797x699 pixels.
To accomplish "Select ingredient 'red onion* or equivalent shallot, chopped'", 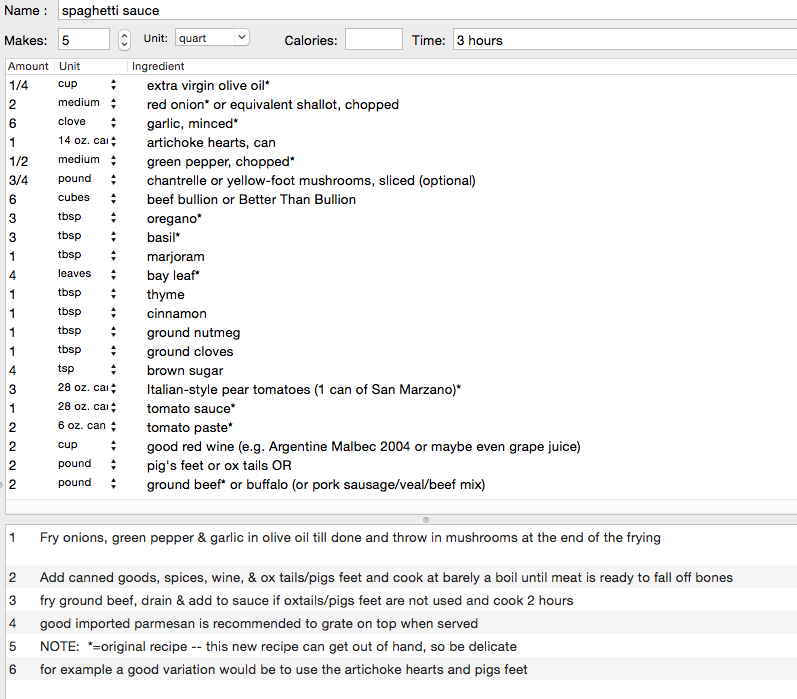I will coord(272,104).
